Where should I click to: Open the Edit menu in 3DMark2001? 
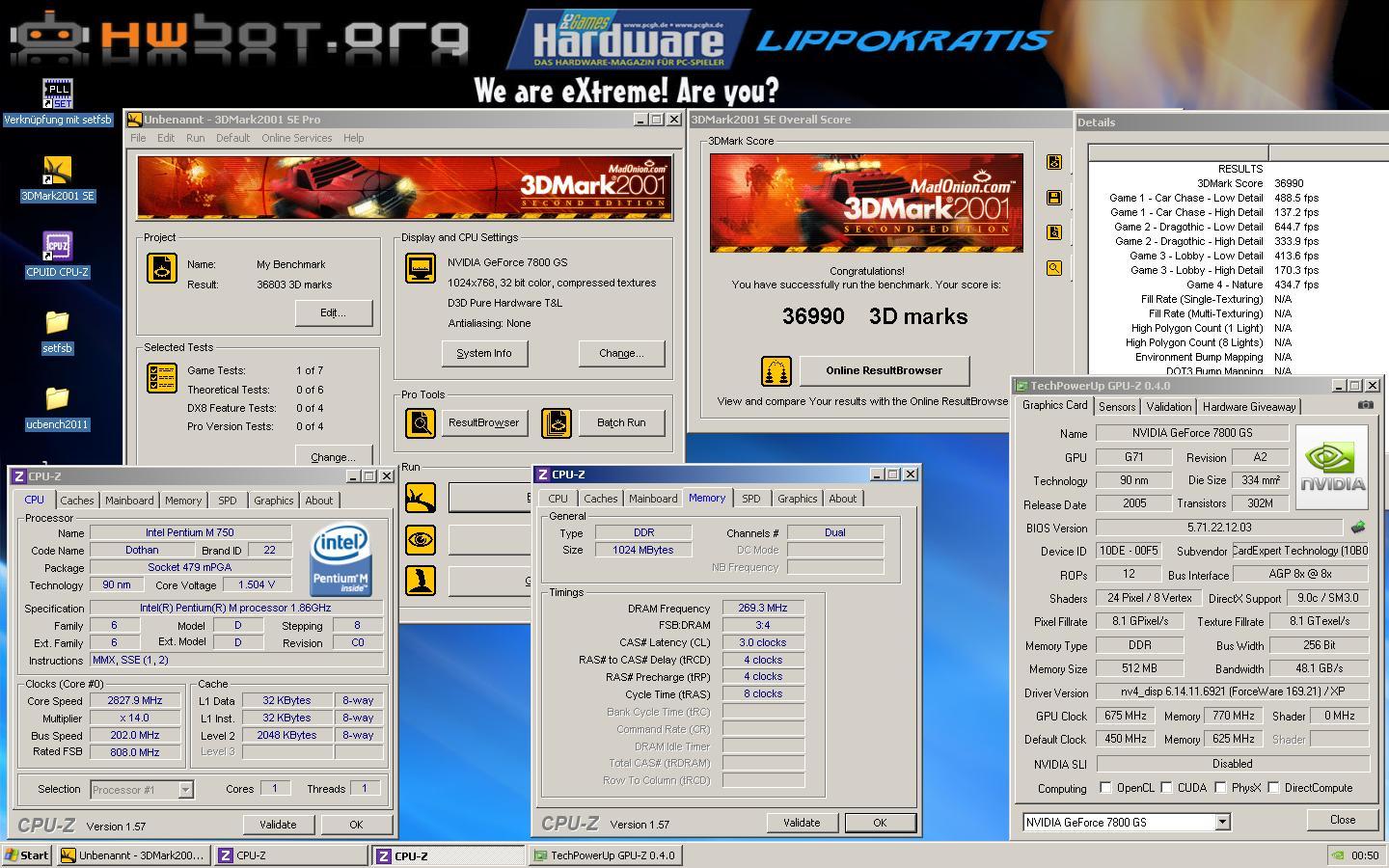click(166, 138)
